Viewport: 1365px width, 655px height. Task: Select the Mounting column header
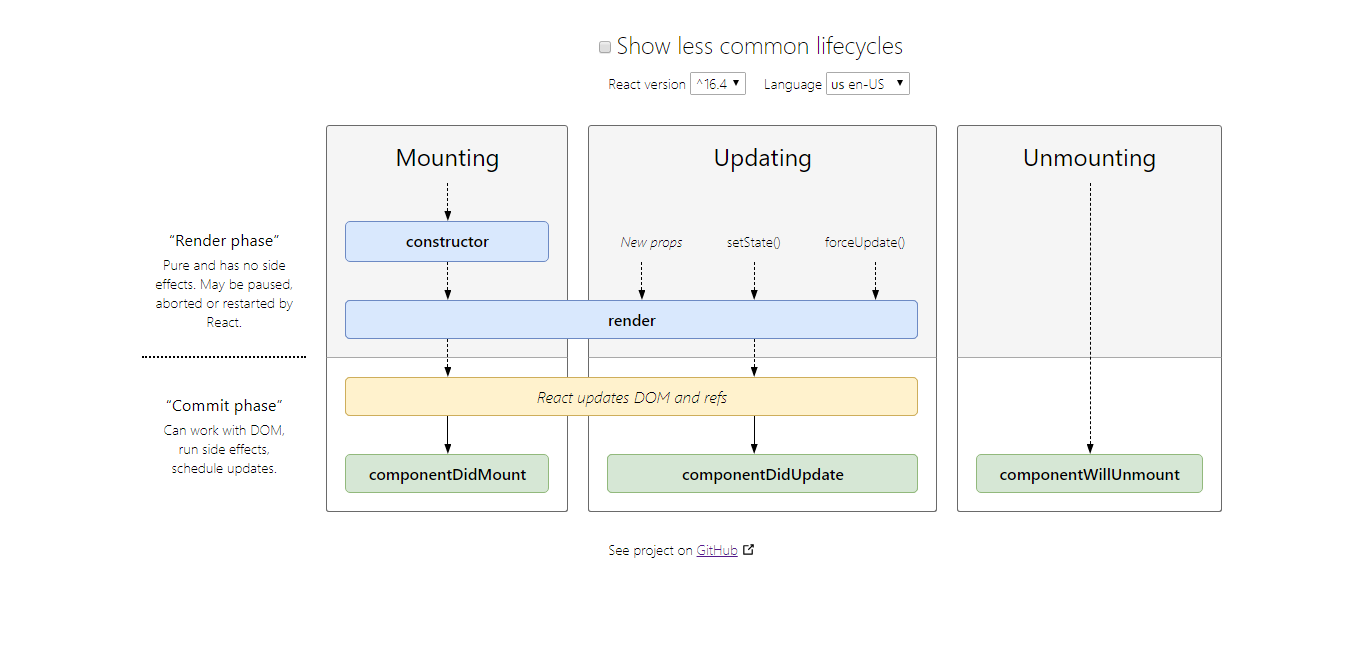coord(447,157)
